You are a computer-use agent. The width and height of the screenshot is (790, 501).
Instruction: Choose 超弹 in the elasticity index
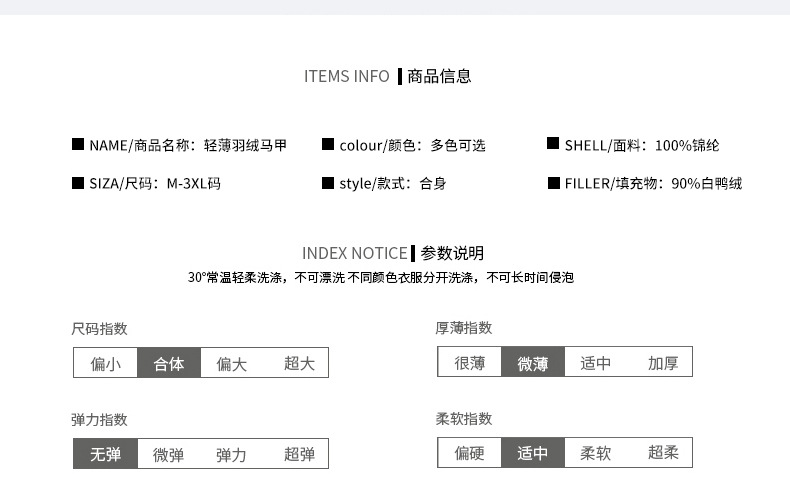pyautogui.click(x=299, y=454)
